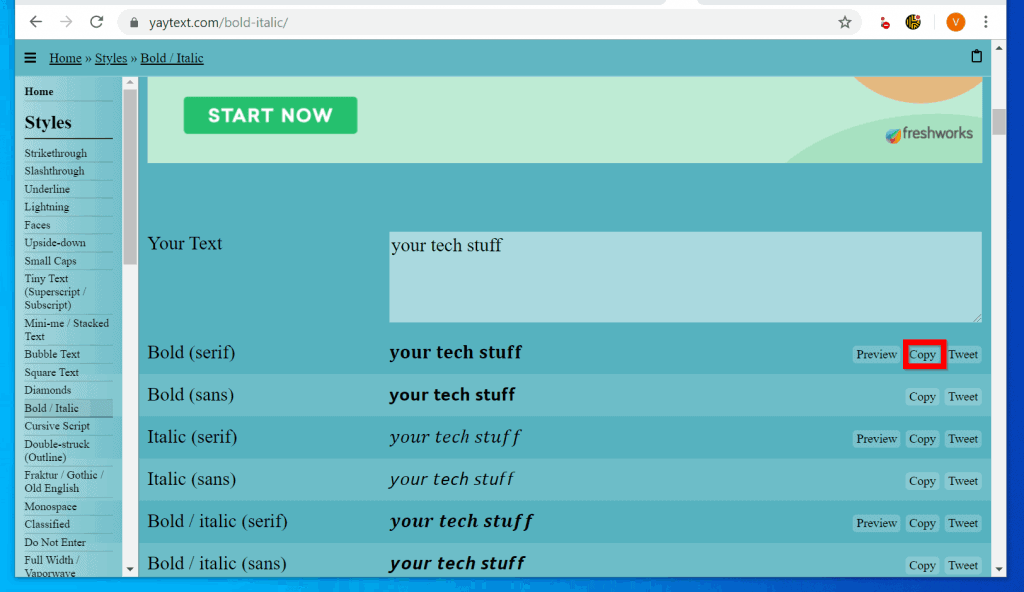The height and width of the screenshot is (592, 1024).
Task: Follow the Home breadcrumb link
Action: tap(65, 58)
